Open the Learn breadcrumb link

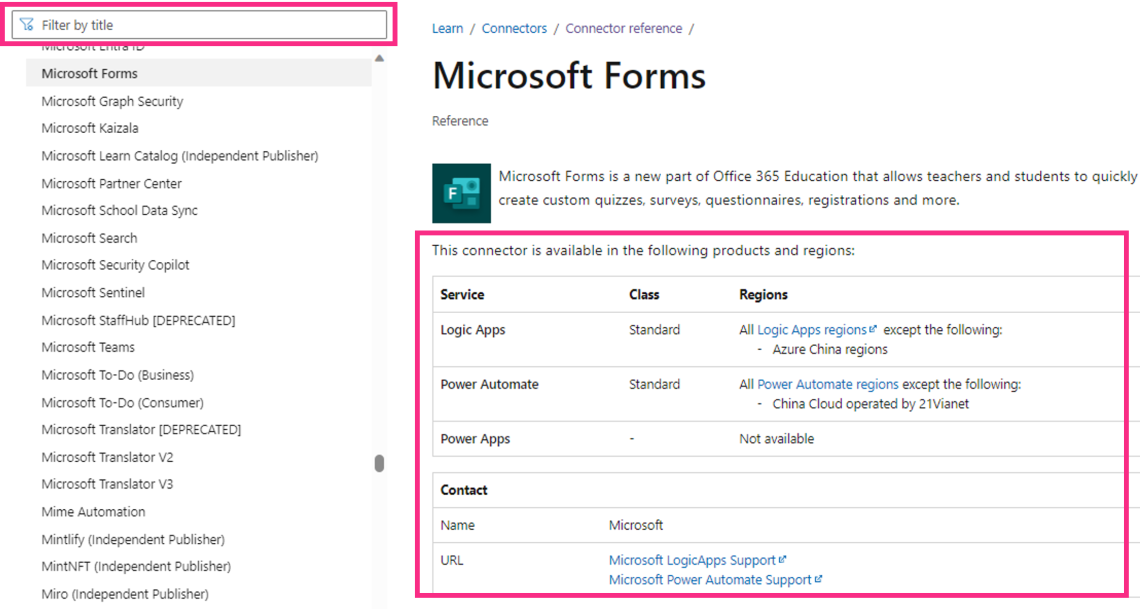tap(447, 28)
